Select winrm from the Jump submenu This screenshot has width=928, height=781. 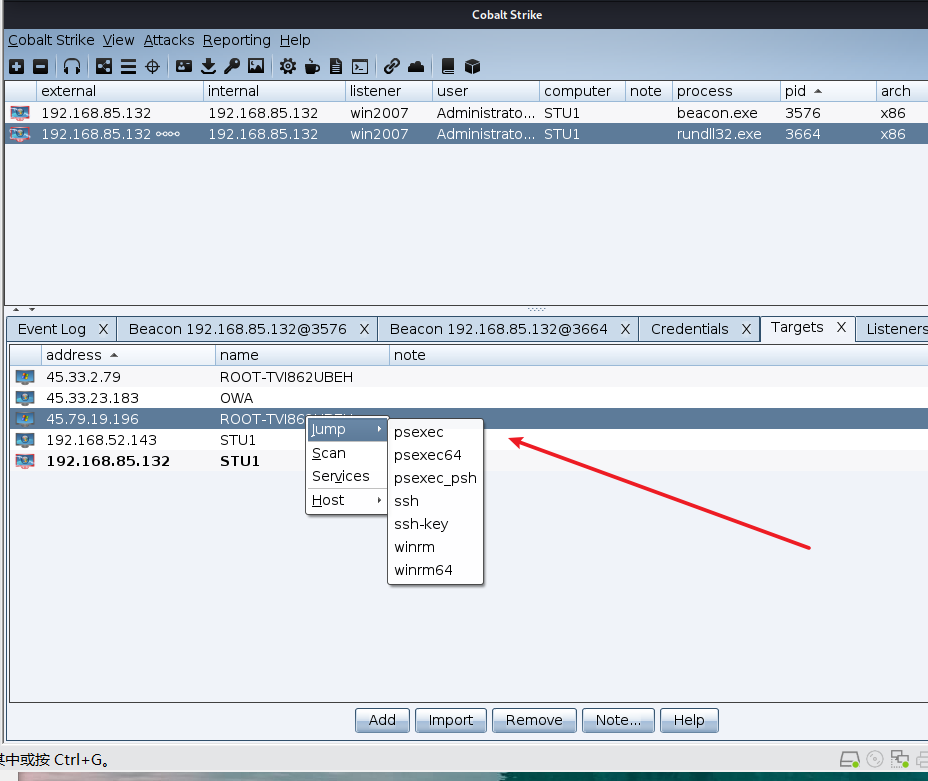[x=436, y=547]
